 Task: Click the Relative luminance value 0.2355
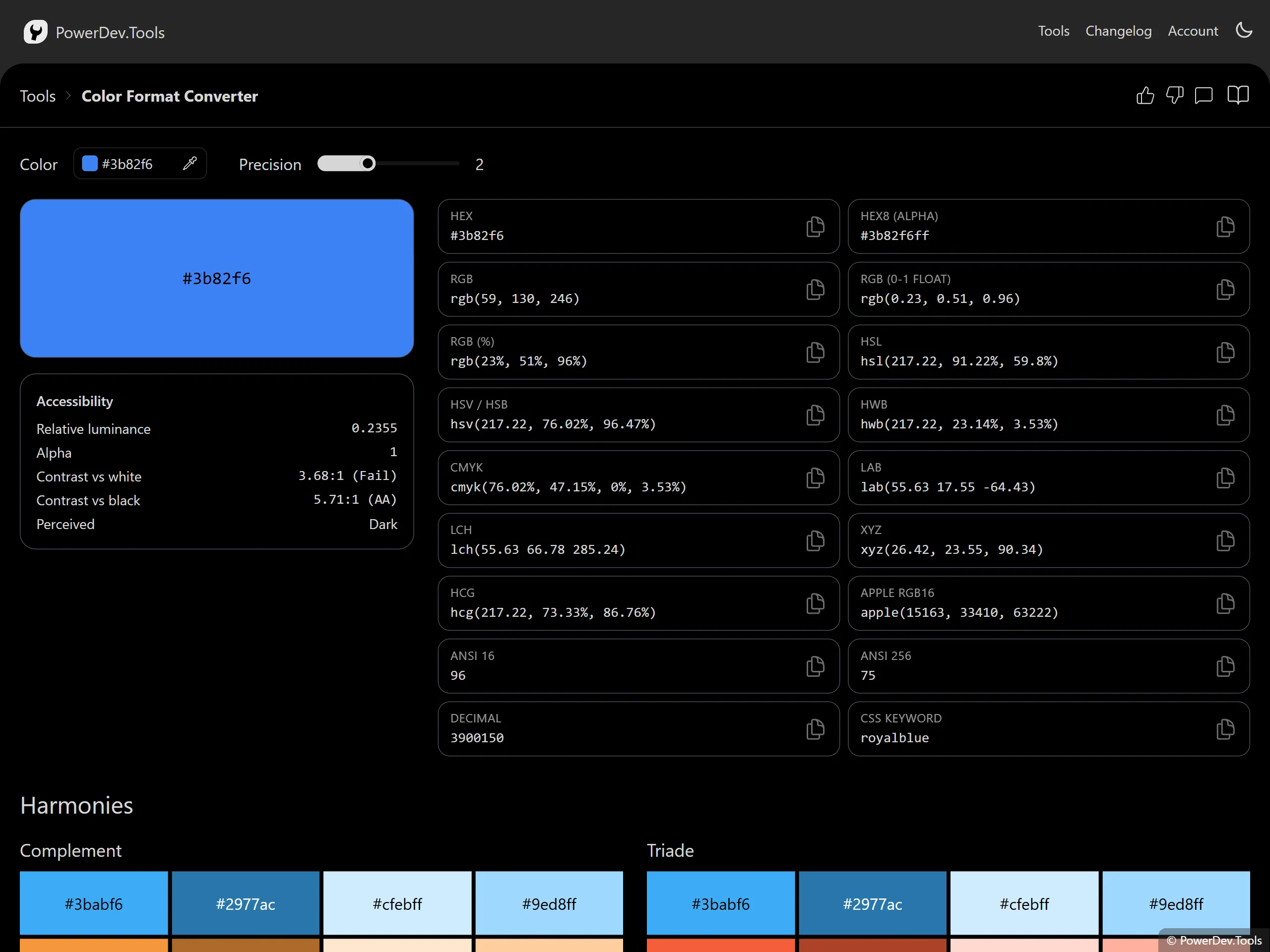pyautogui.click(x=374, y=428)
